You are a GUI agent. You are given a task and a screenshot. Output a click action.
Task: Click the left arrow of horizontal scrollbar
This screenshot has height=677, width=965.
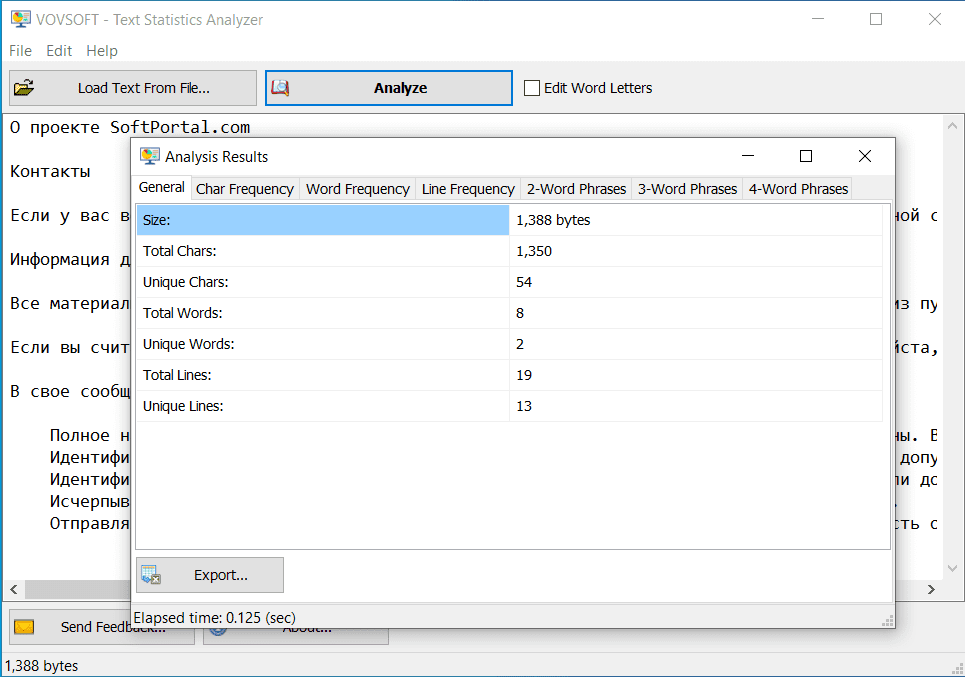click(x=12, y=590)
